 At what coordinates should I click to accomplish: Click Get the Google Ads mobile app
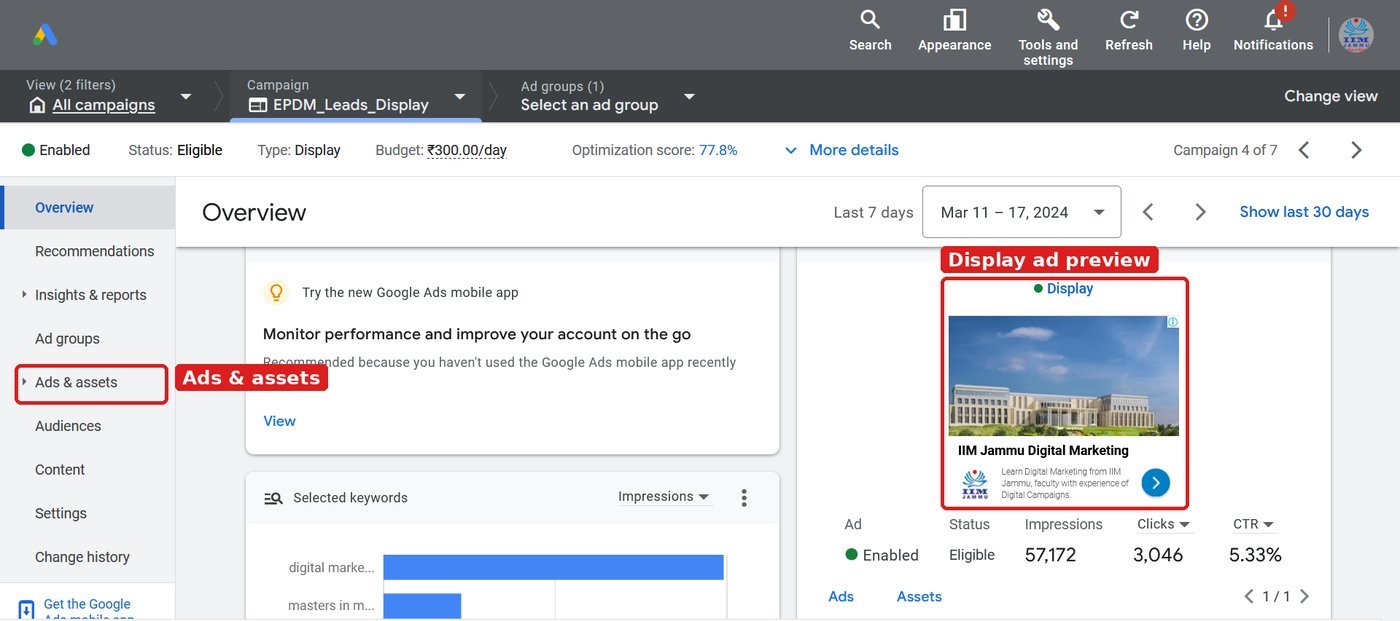click(x=88, y=609)
